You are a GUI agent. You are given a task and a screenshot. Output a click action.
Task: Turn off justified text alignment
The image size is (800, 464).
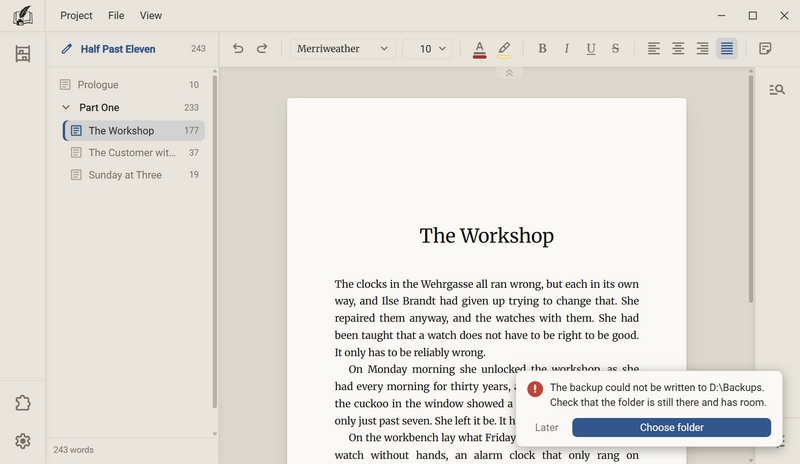click(727, 48)
